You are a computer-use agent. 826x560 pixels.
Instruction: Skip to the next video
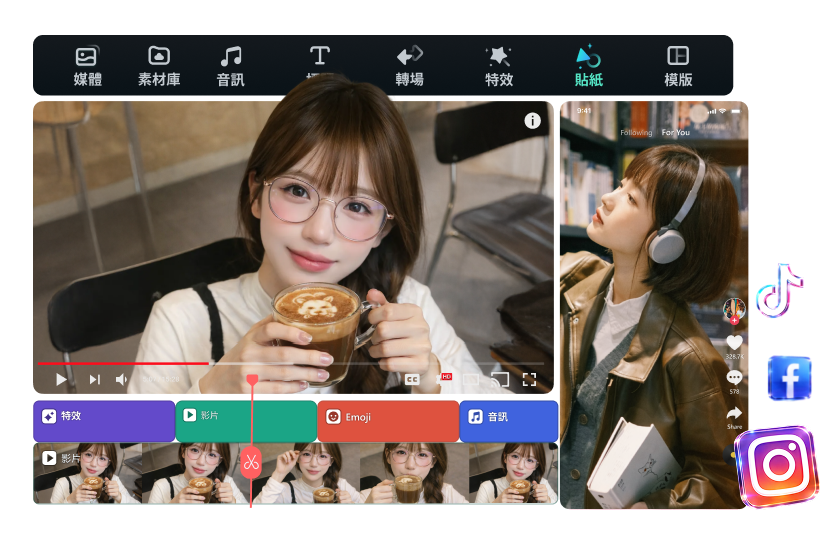95,380
